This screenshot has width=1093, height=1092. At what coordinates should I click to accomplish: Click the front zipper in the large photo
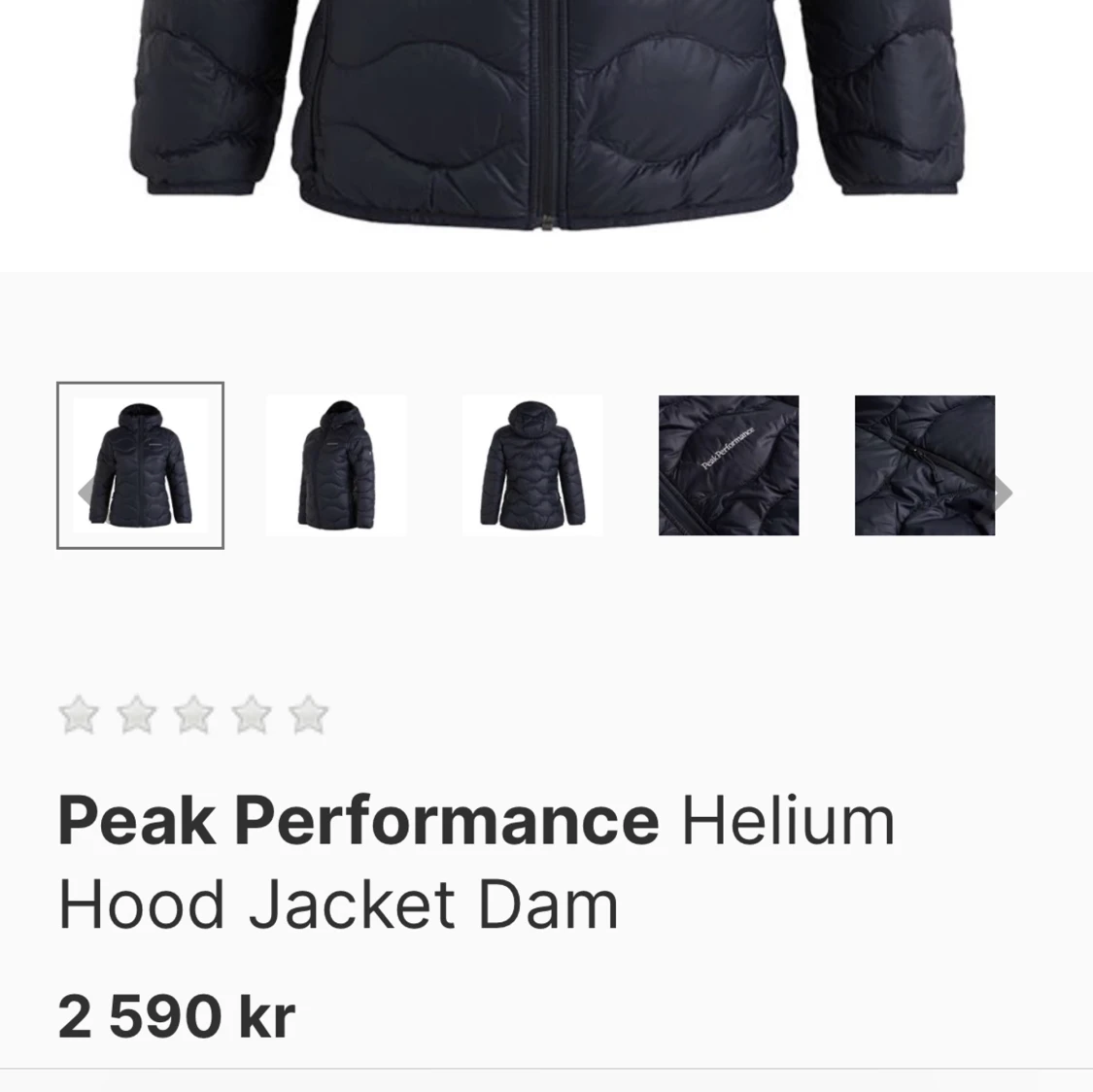(x=548, y=112)
